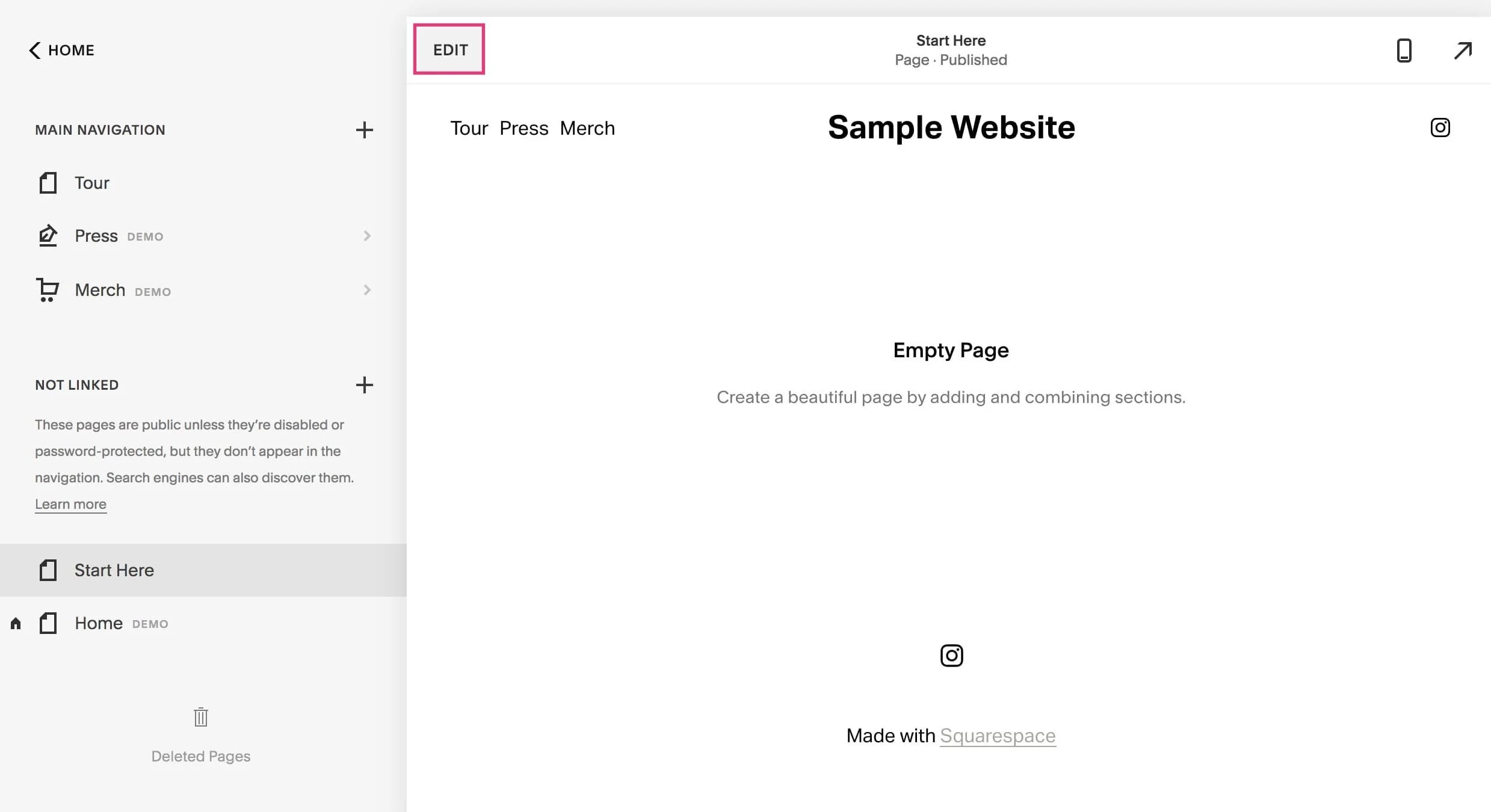The image size is (1491, 812).
Task: Expand the Merch page chevron
Action: [x=367, y=290]
